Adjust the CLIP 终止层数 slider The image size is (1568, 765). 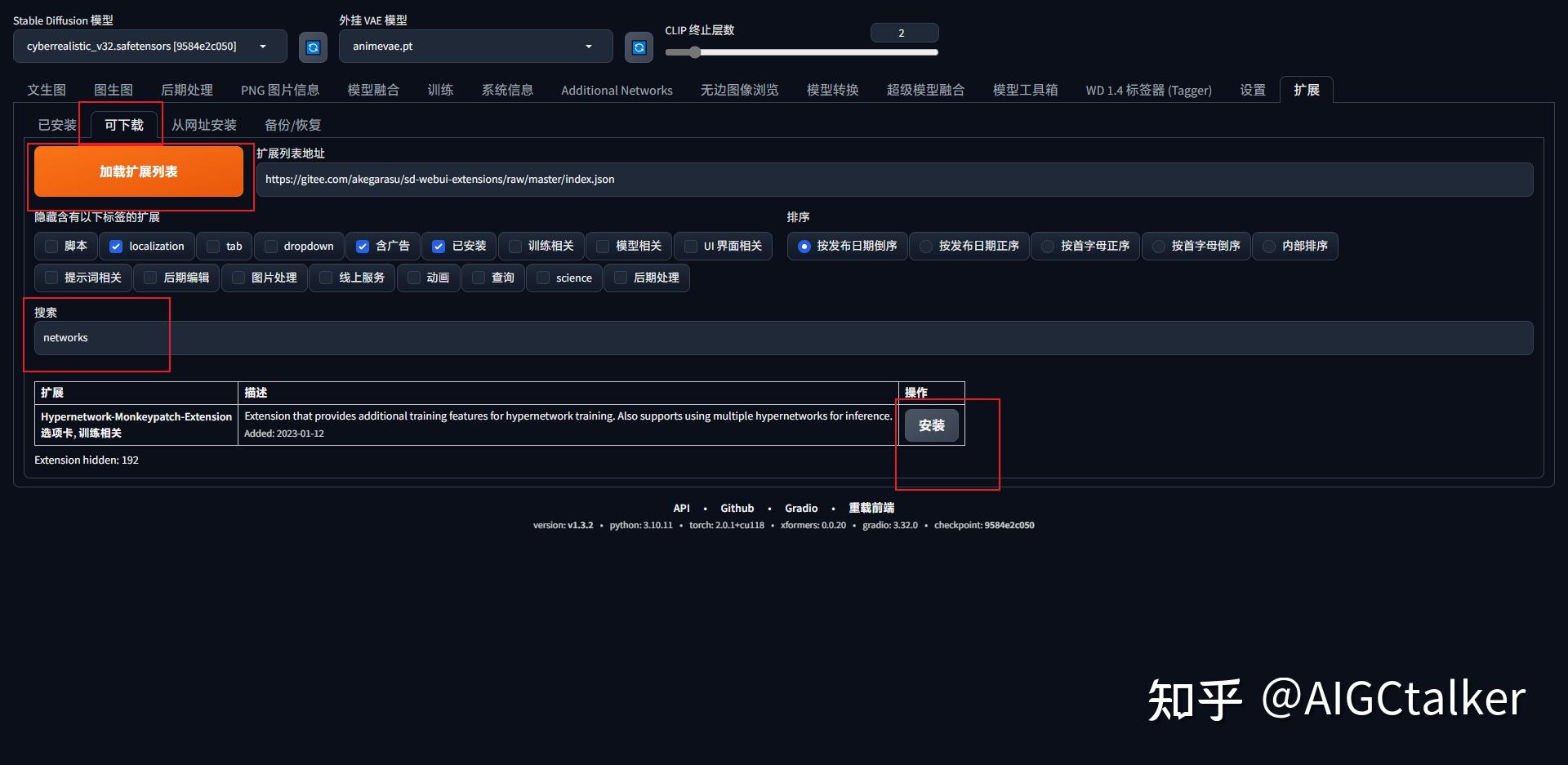tap(695, 52)
